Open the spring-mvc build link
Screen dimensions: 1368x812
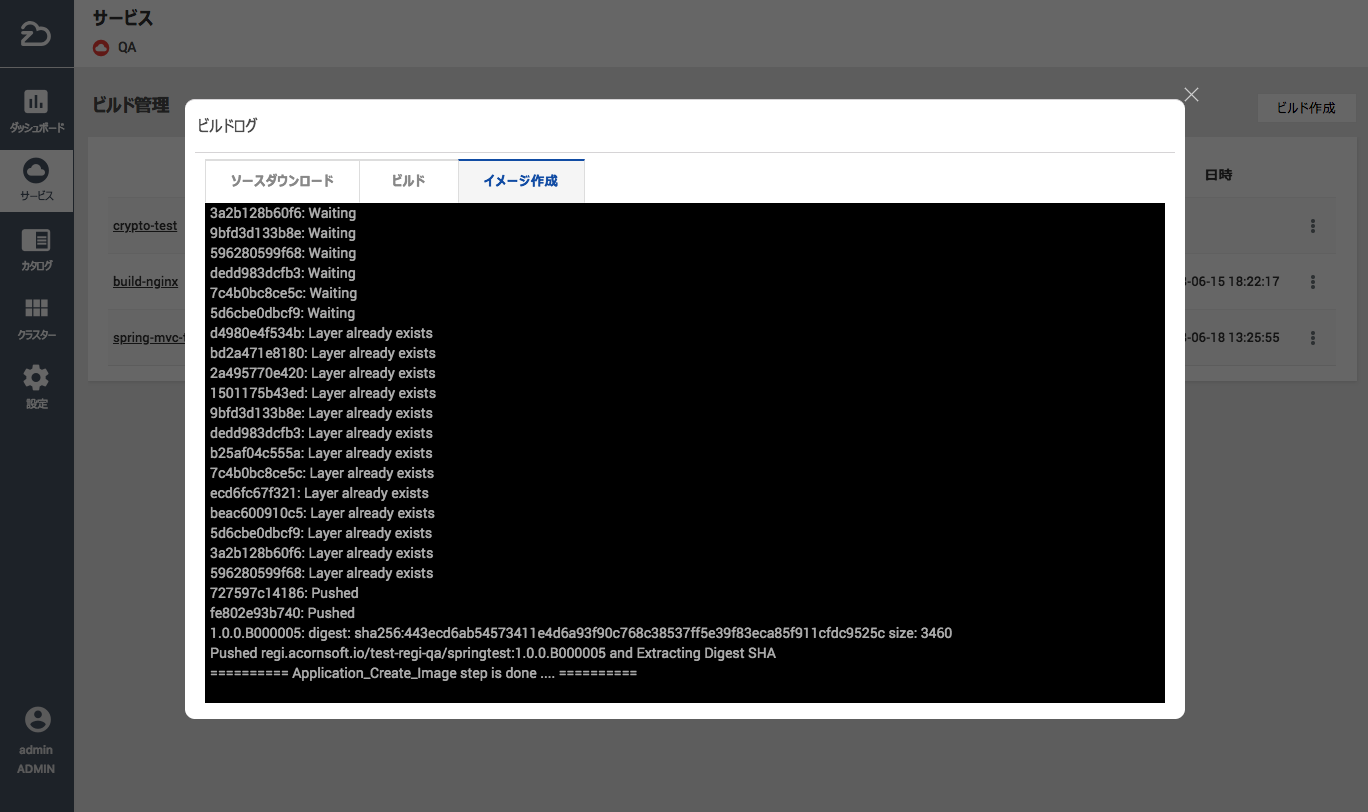[150, 338]
